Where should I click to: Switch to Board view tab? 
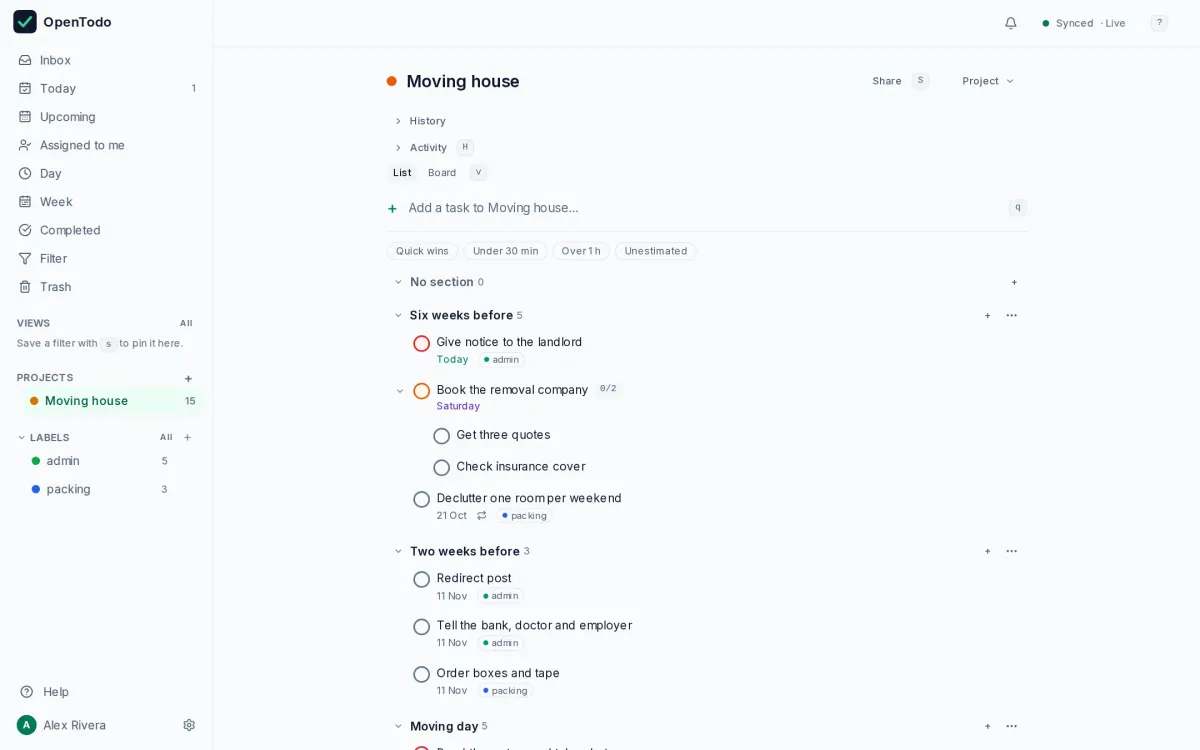(x=442, y=173)
